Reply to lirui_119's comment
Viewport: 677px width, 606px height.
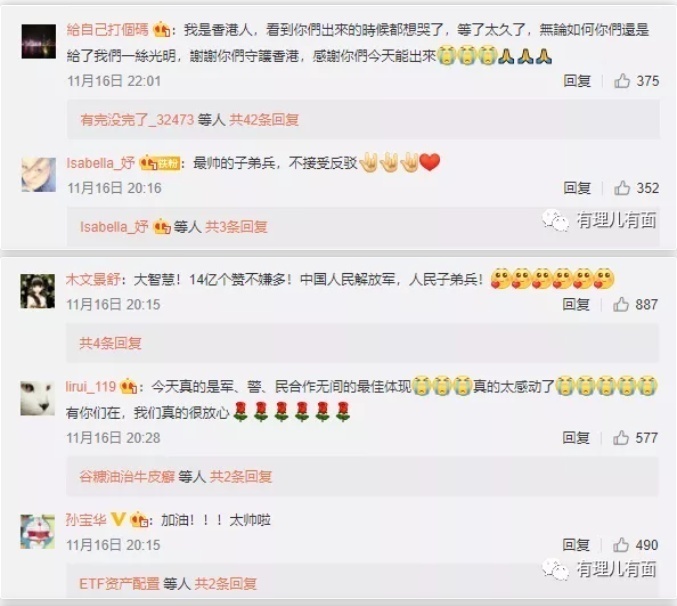pos(576,438)
